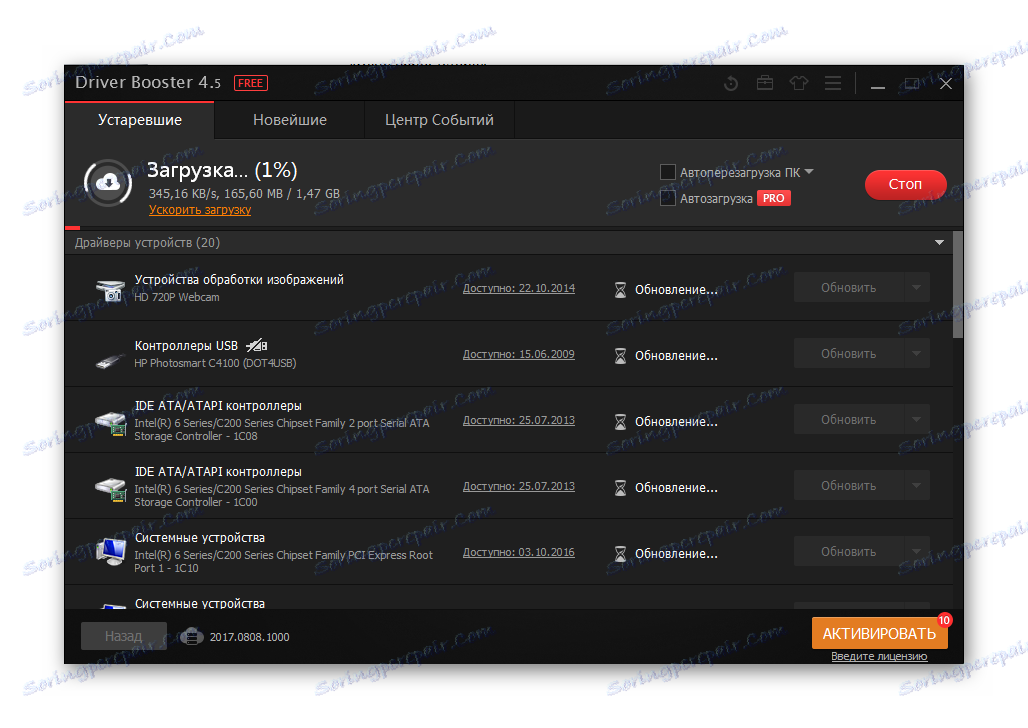The height and width of the screenshot is (728, 1028).
Task: Click the unplugged device icon beside Контроллеры USB
Action: pos(256,345)
